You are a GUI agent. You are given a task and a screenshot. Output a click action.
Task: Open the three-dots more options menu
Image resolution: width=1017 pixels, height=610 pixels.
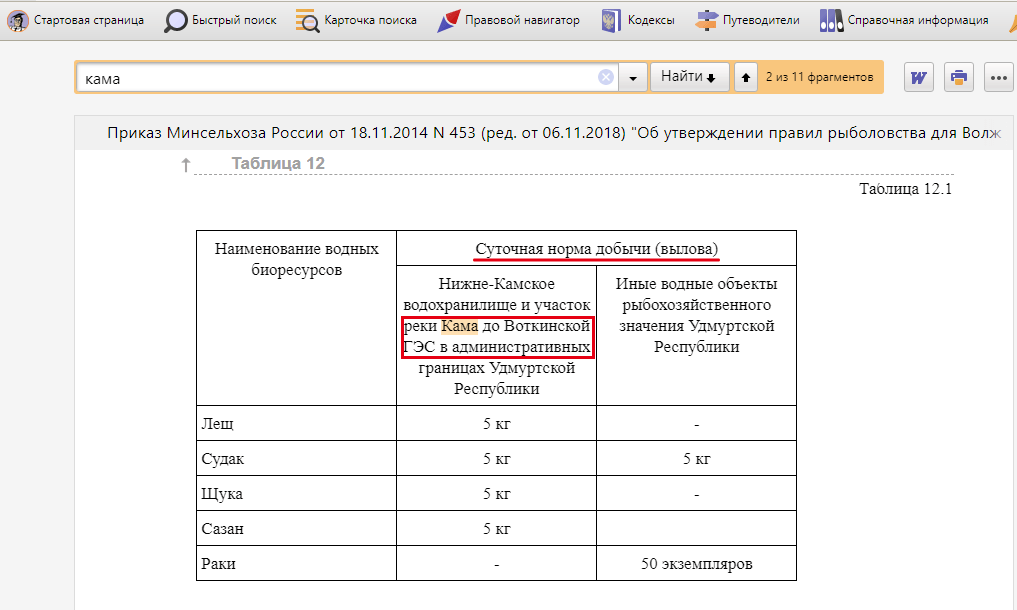click(999, 77)
